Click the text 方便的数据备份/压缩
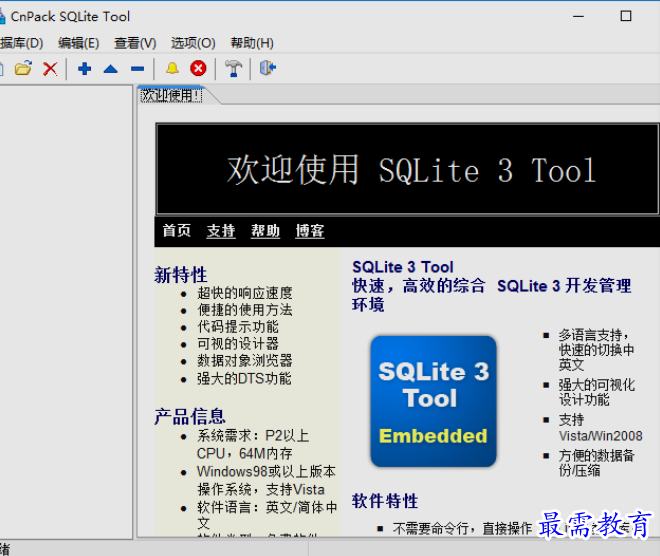The image size is (660, 556). (x=596, y=463)
